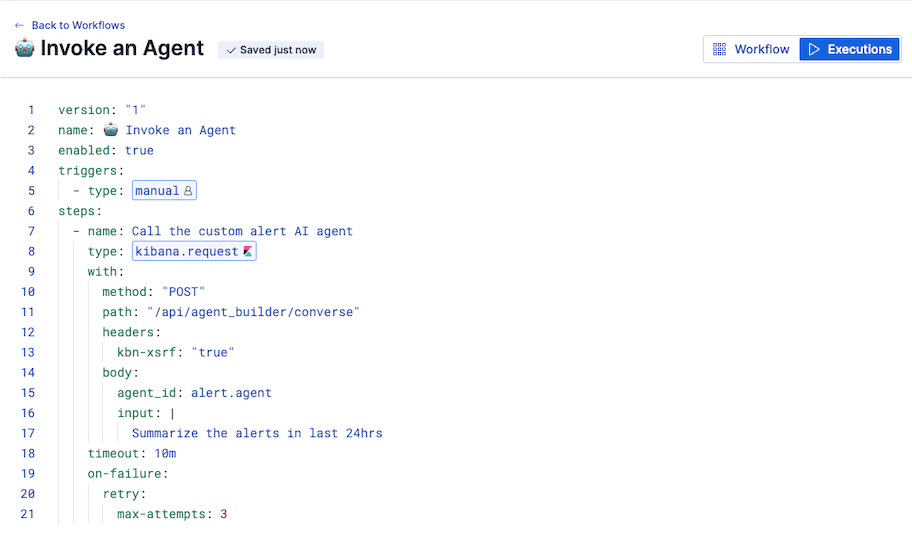Viewport: 912px width, 535px height.
Task: Click line number 7 in the gutter
Action: point(31,232)
